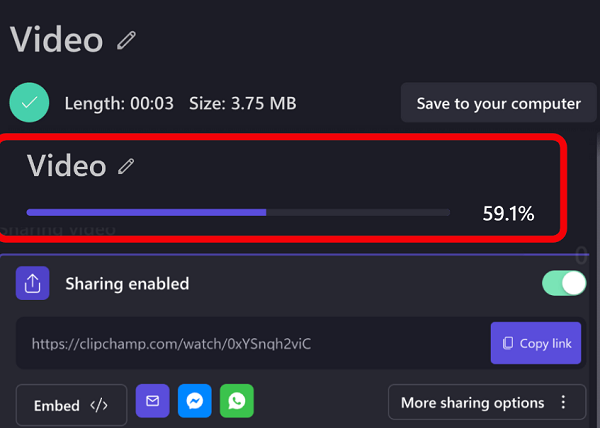Click the large Video title text at the top
Screen dimensions: 600x428
pos(57,40)
